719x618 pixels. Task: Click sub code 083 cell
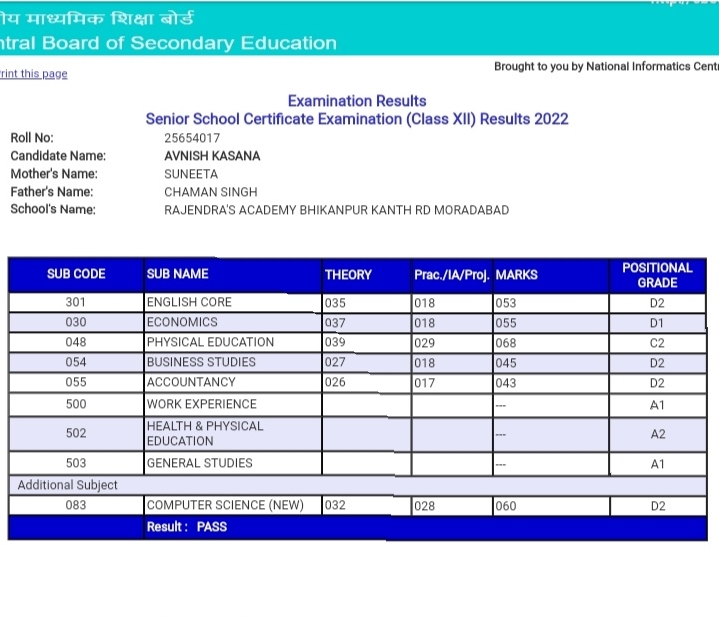point(76,505)
